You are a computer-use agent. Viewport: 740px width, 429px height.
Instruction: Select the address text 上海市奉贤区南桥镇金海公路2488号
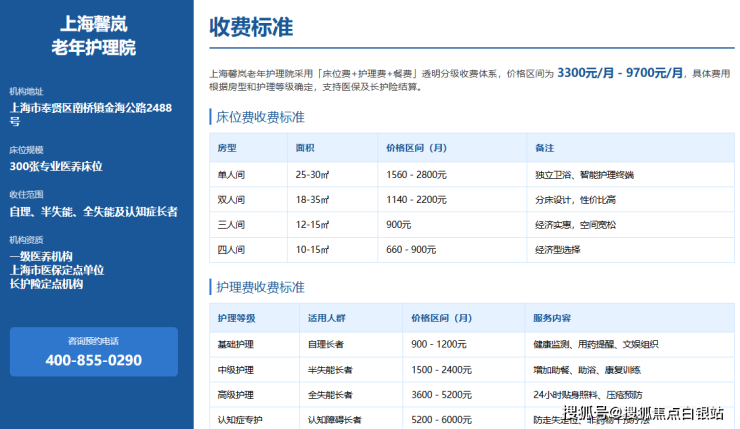pyautogui.click(x=91, y=114)
